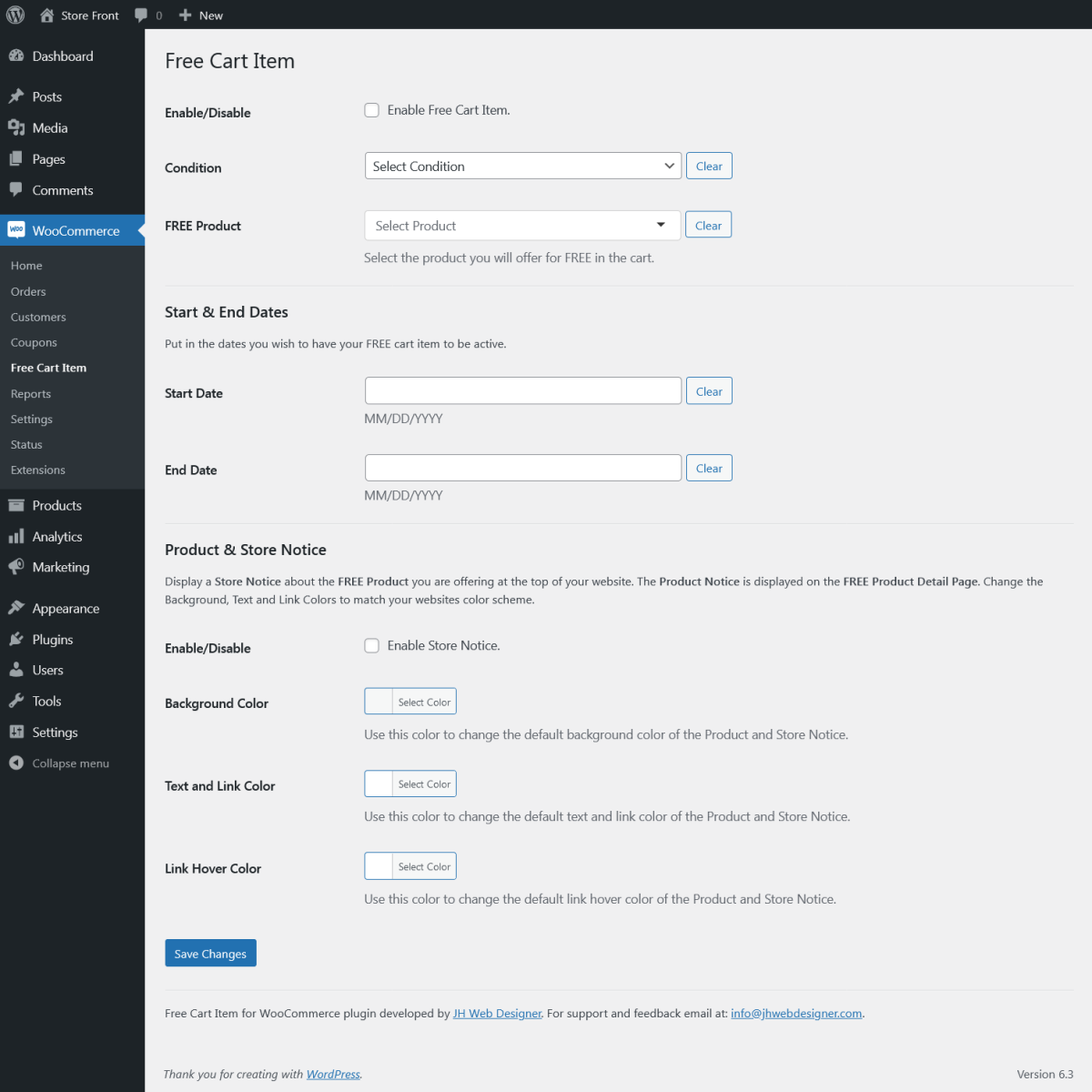
Task: Click the Save Changes button
Action: tap(210, 953)
